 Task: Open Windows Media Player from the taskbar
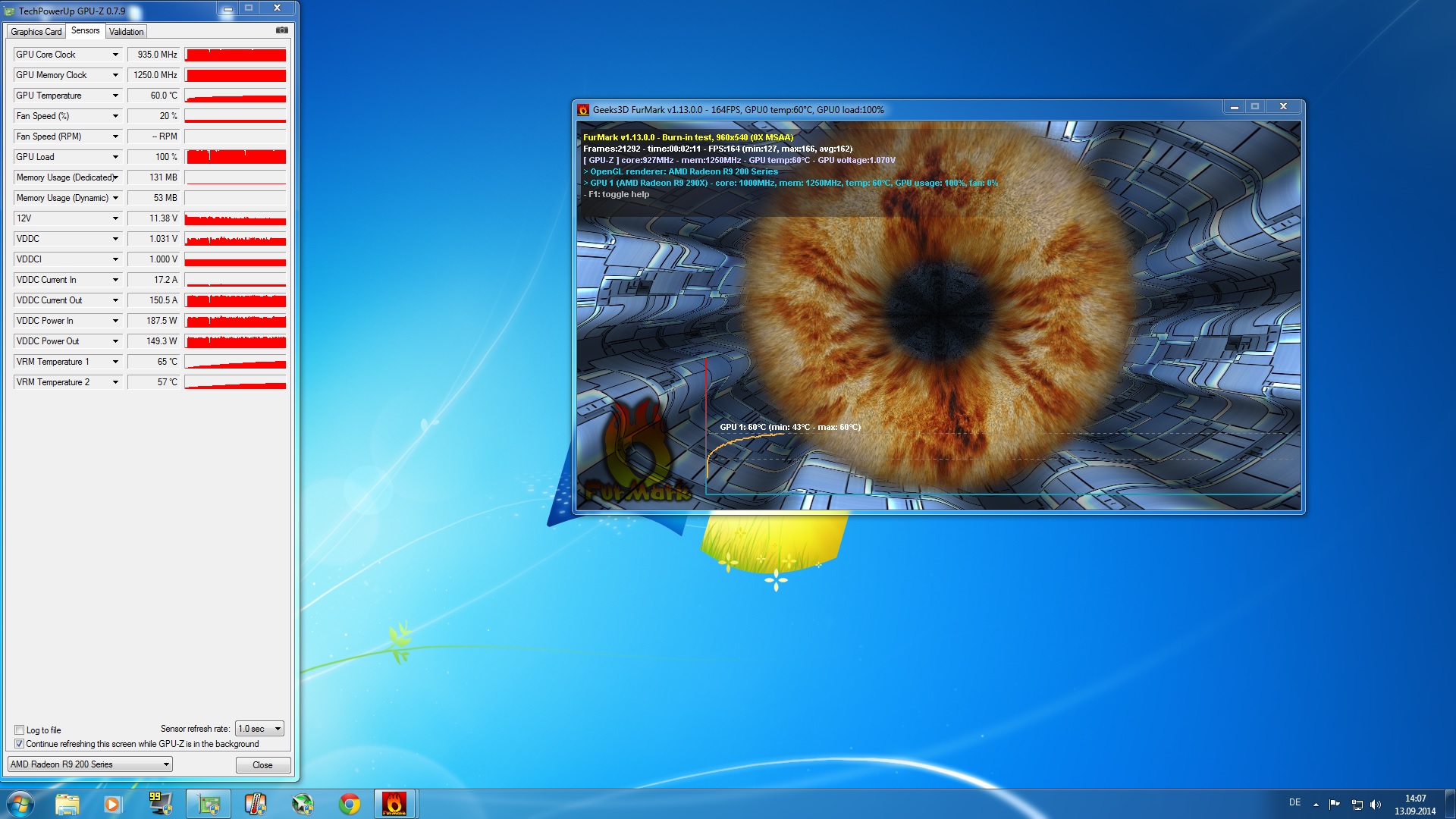coord(112,804)
